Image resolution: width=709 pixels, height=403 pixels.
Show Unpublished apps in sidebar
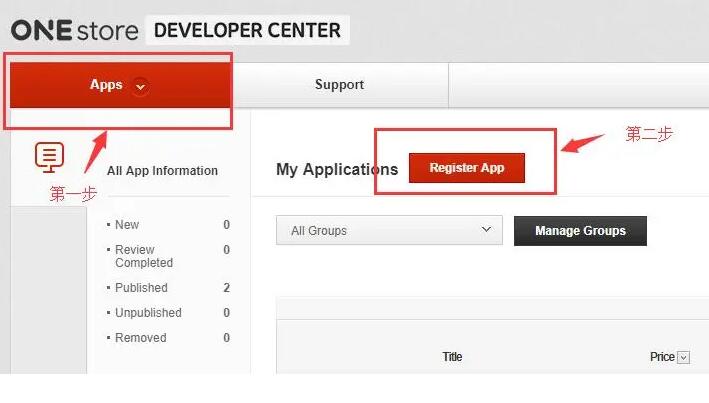click(x=148, y=313)
